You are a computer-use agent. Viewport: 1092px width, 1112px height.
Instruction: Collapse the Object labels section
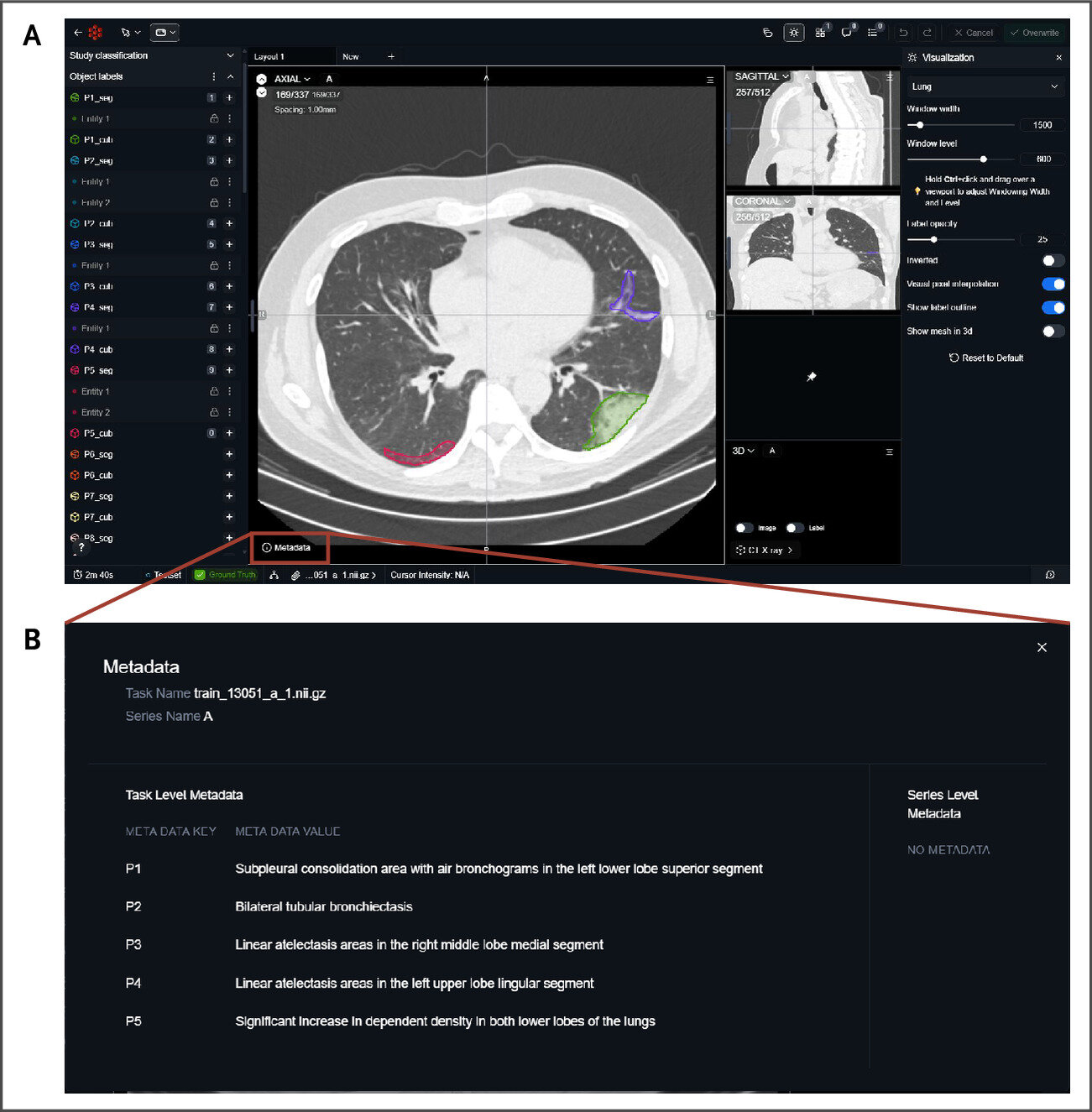[231, 76]
